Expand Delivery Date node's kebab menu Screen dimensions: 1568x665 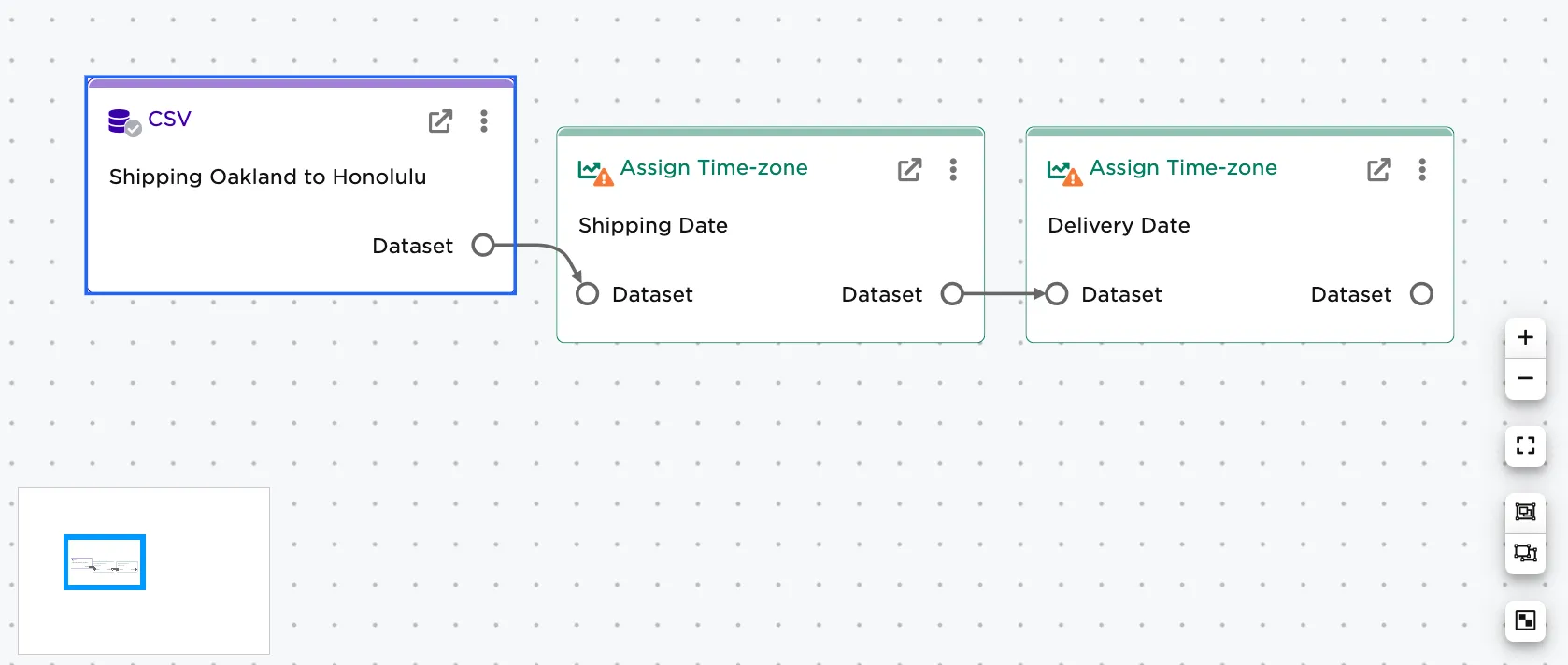[x=1422, y=170]
